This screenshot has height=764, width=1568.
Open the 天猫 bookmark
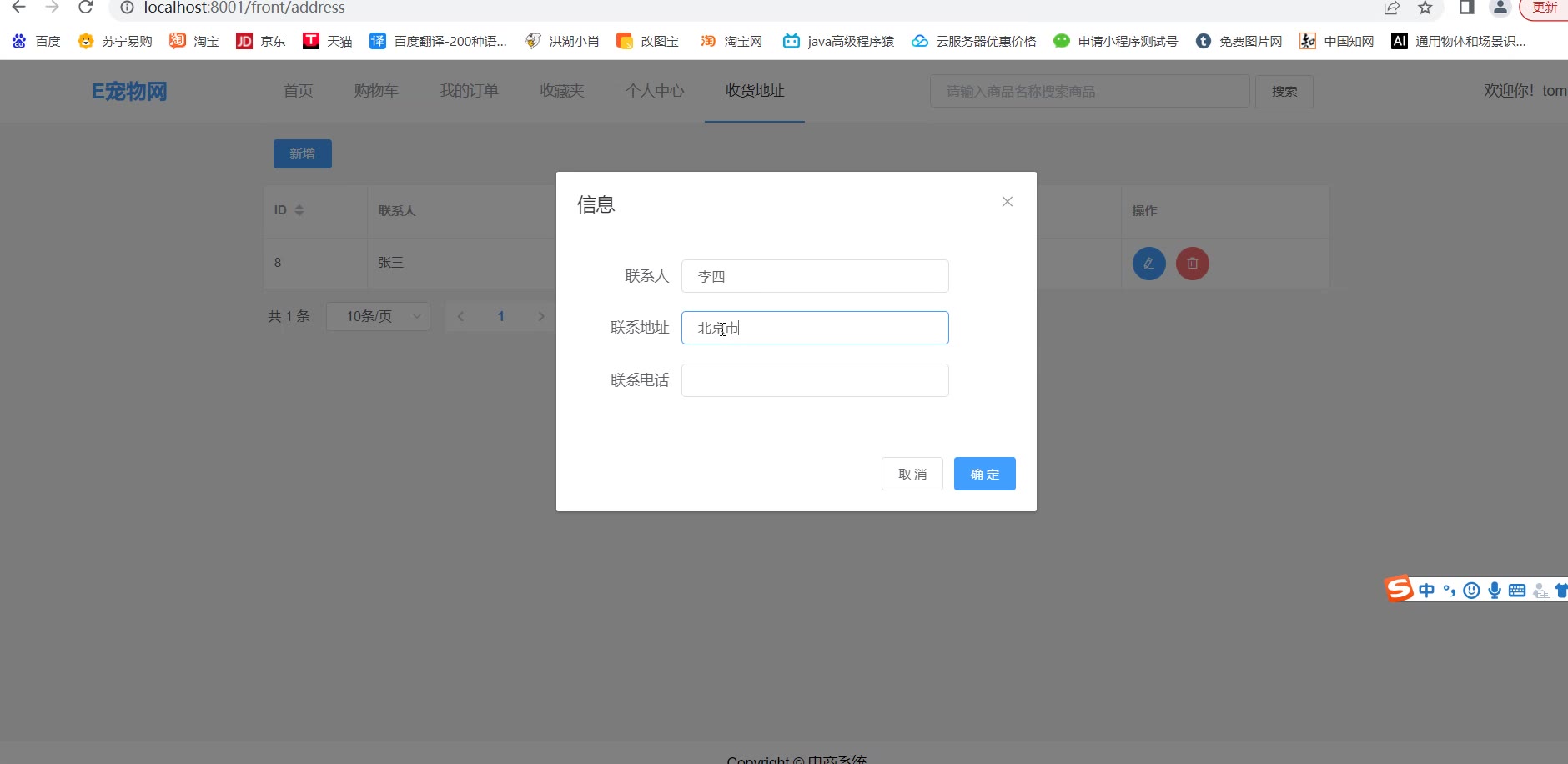click(x=328, y=41)
